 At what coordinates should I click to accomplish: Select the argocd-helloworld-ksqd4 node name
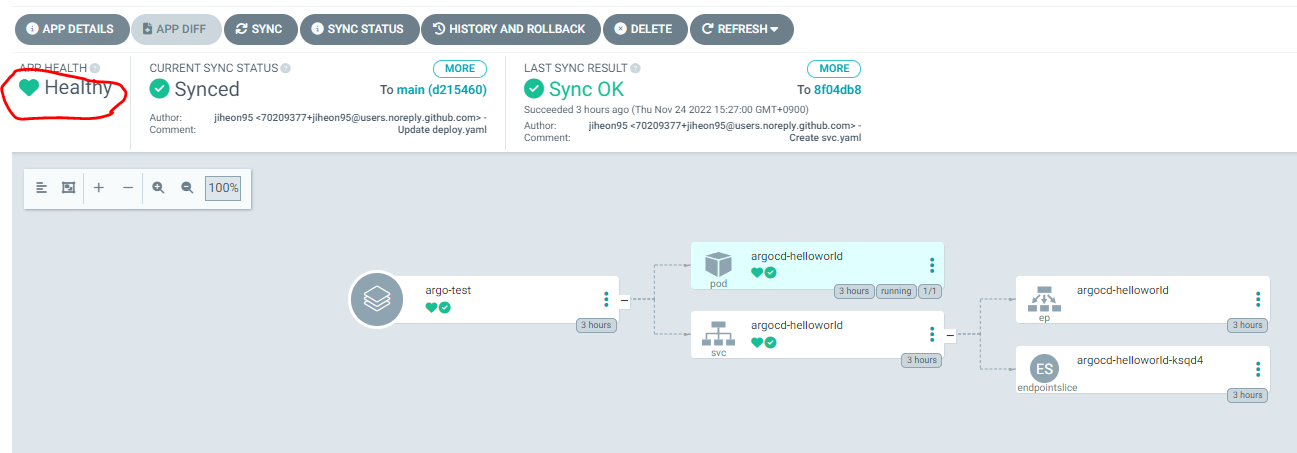[x=1140, y=360]
